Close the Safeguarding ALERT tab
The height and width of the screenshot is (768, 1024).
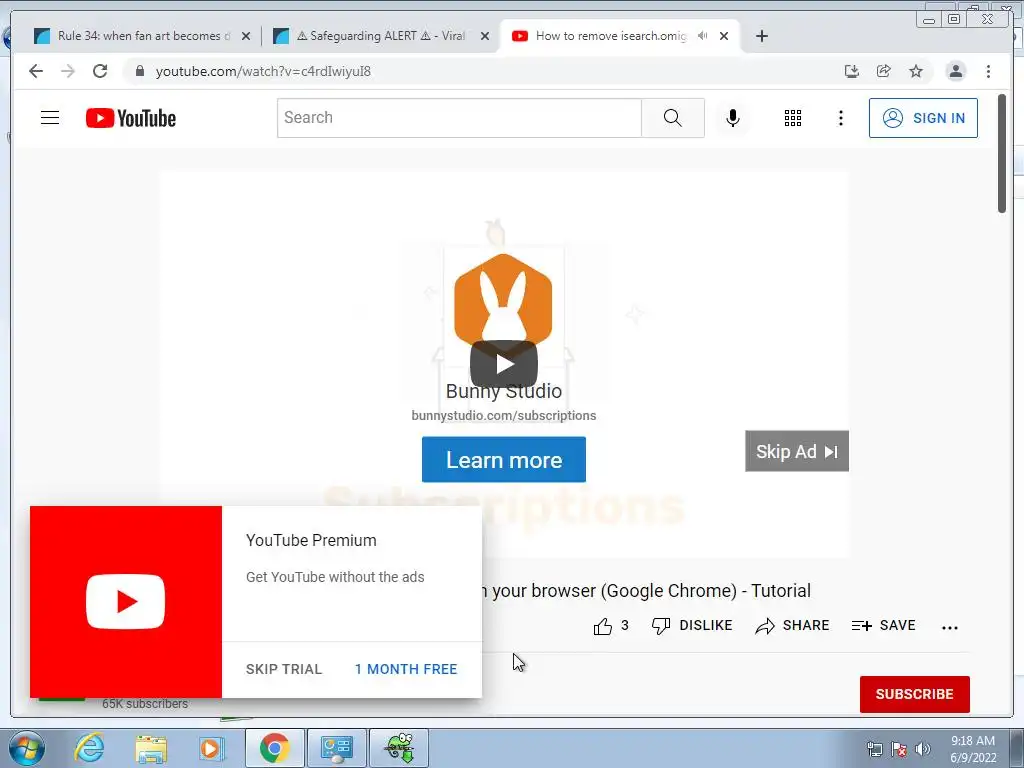[x=485, y=37]
